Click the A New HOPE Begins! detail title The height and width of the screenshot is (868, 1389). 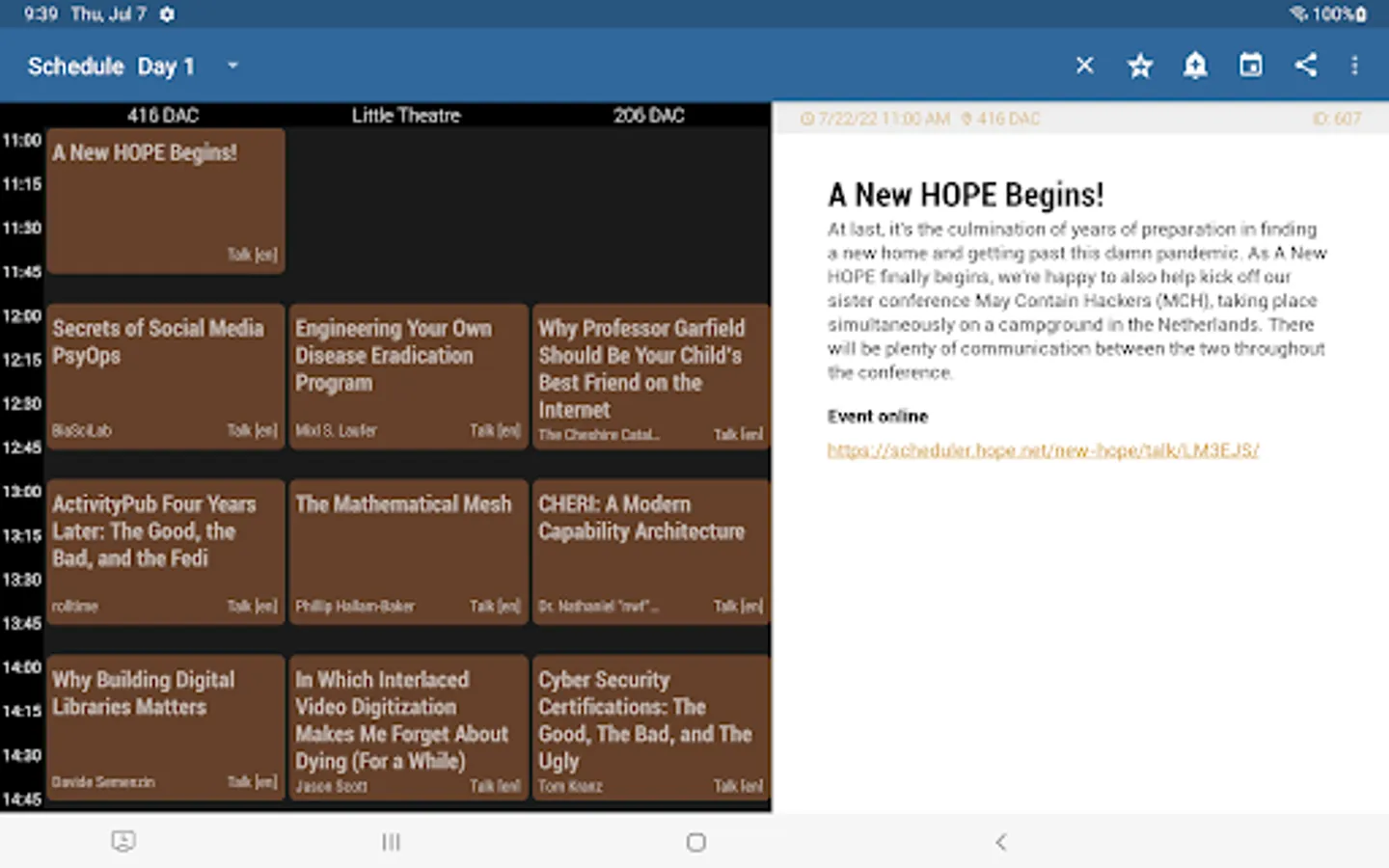966,195
